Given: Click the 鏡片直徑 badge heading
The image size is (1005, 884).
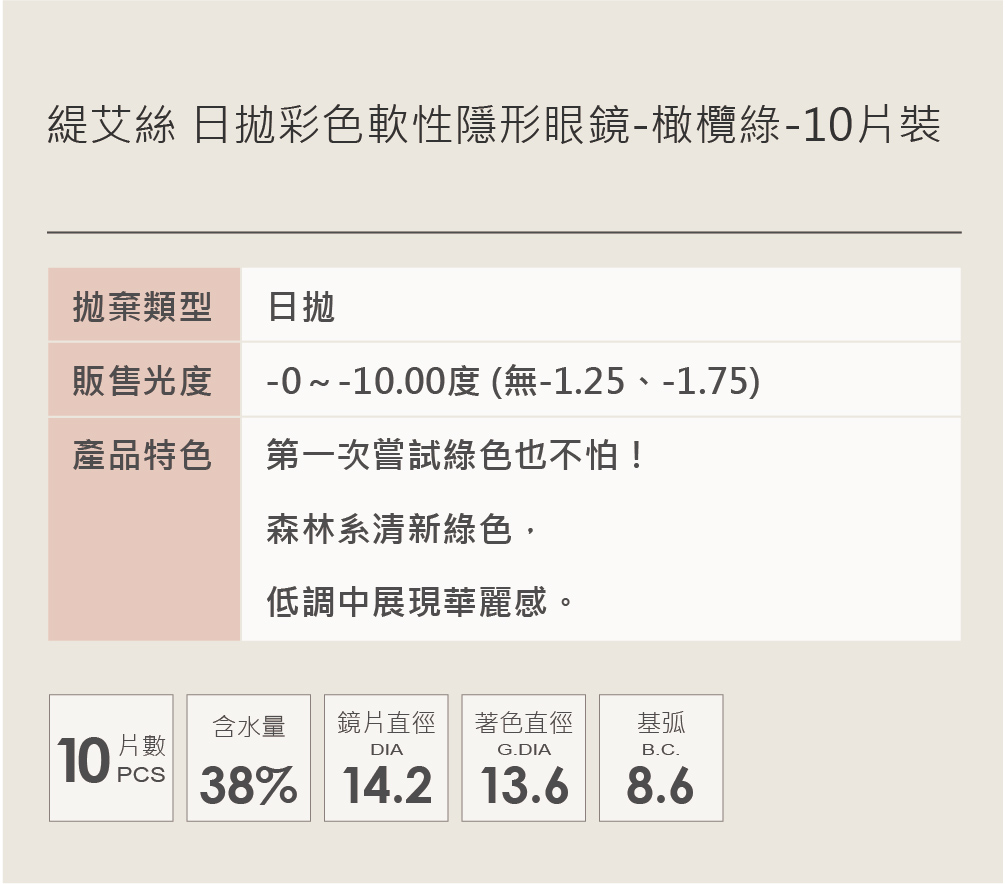Looking at the screenshot, I should point(386,722).
